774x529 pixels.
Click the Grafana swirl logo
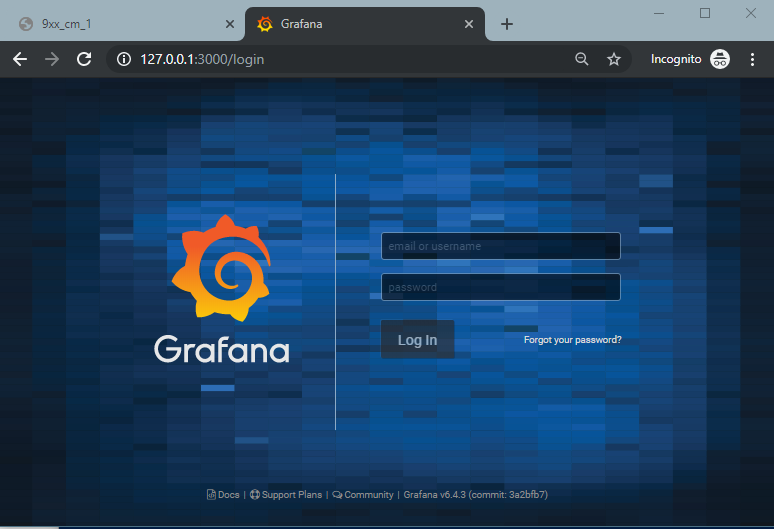(222, 268)
